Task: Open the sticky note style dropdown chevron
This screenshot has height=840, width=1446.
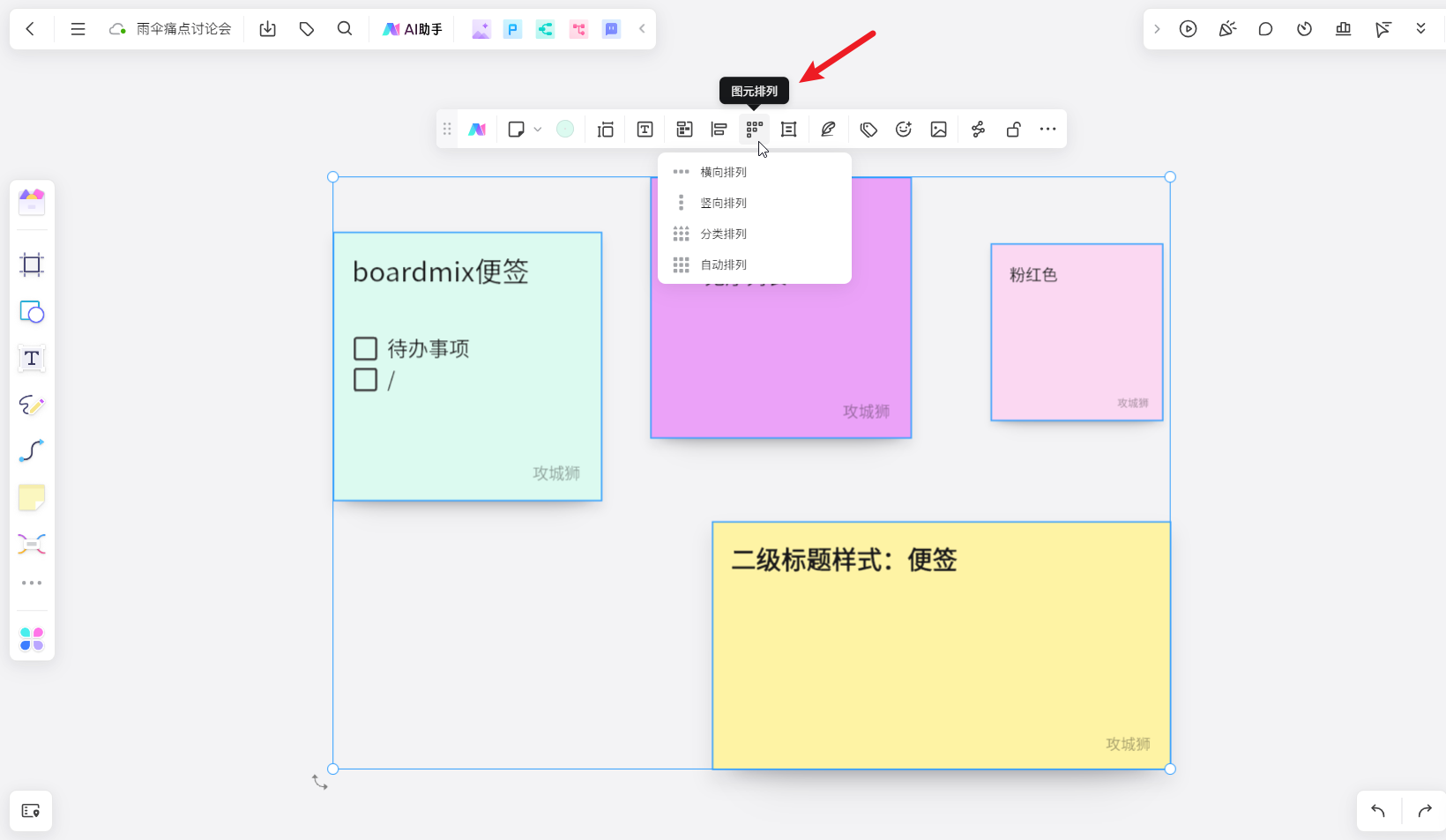Action: pyautogui.click(x=538, y=129)
